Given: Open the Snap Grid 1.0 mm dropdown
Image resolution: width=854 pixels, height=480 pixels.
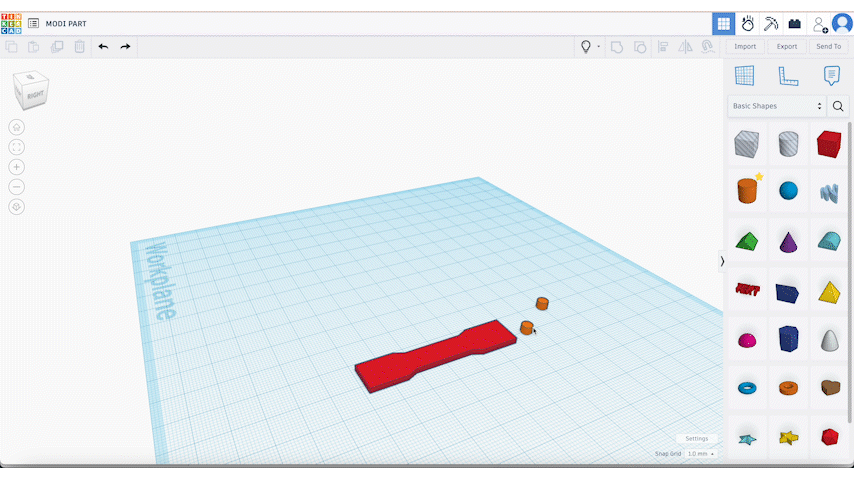Looking at the screenshot, I should [701, 454].
